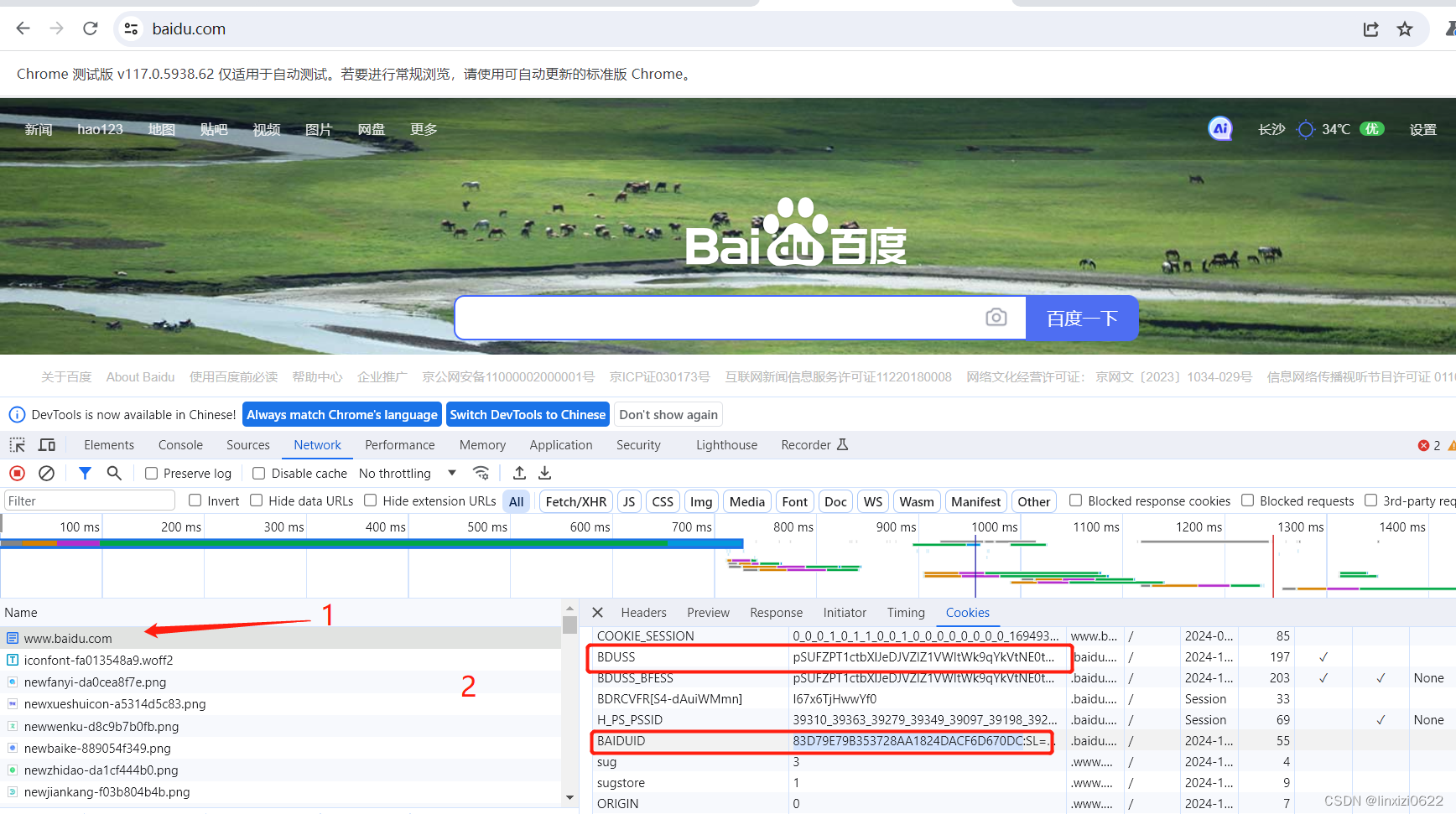The width and height of the screenshot is (1456, 814).
Task: Check the Invert filter checkbox
Action: pos(195,500)
